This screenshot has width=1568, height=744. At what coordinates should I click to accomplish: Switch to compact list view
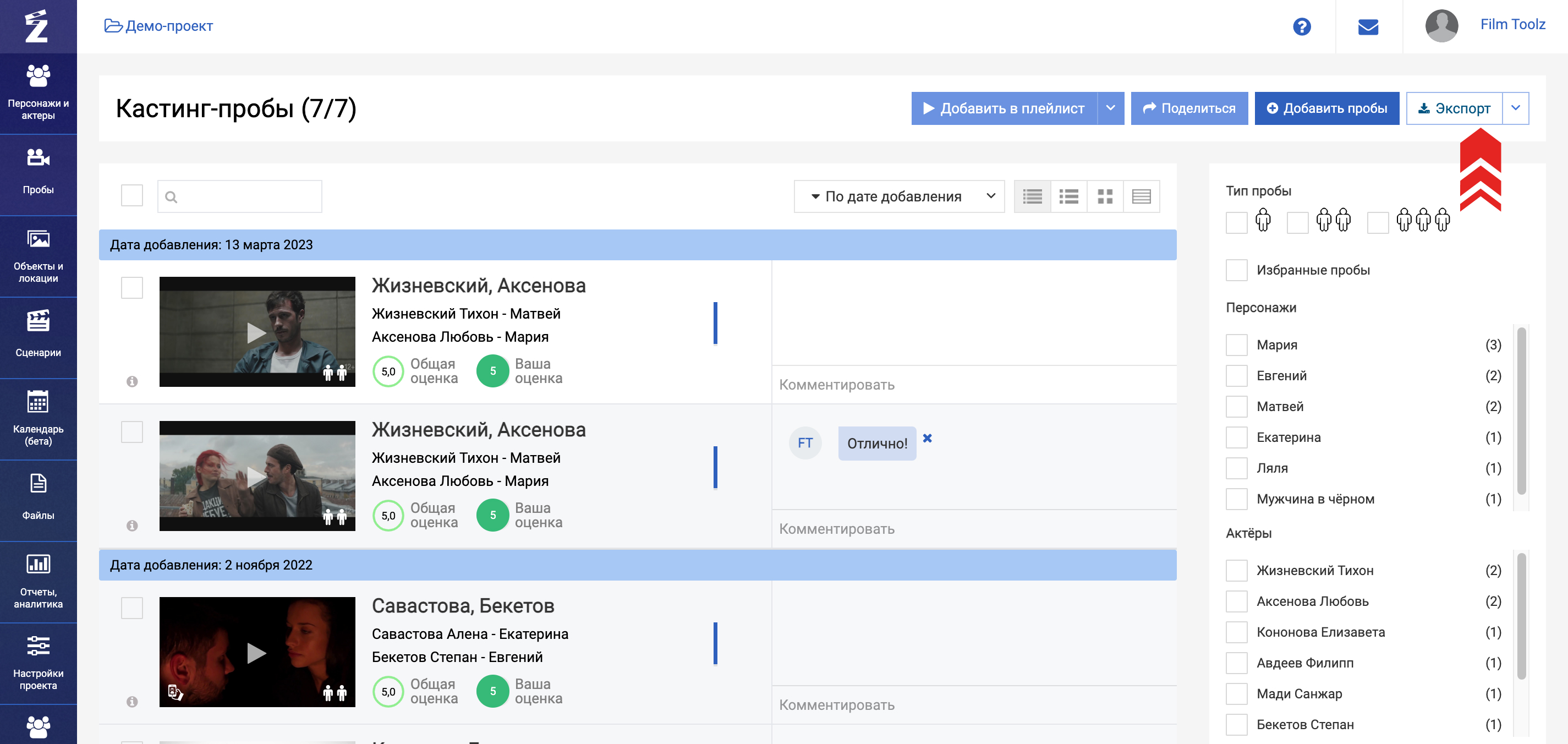[1032, 196]
